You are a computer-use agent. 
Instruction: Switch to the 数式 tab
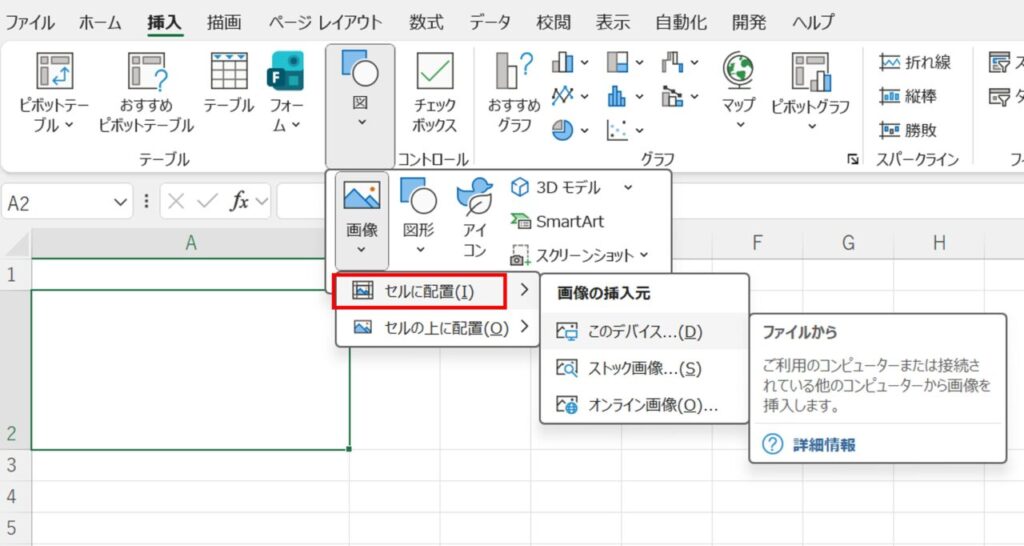(426, 22)
